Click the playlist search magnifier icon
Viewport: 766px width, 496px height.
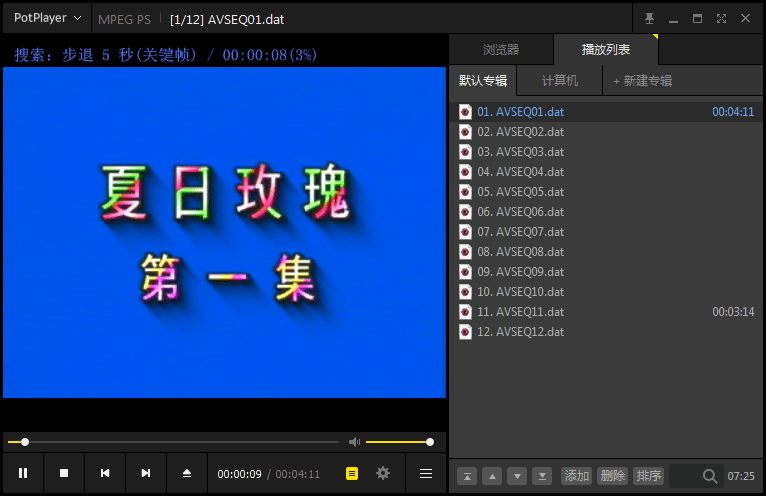710,476
